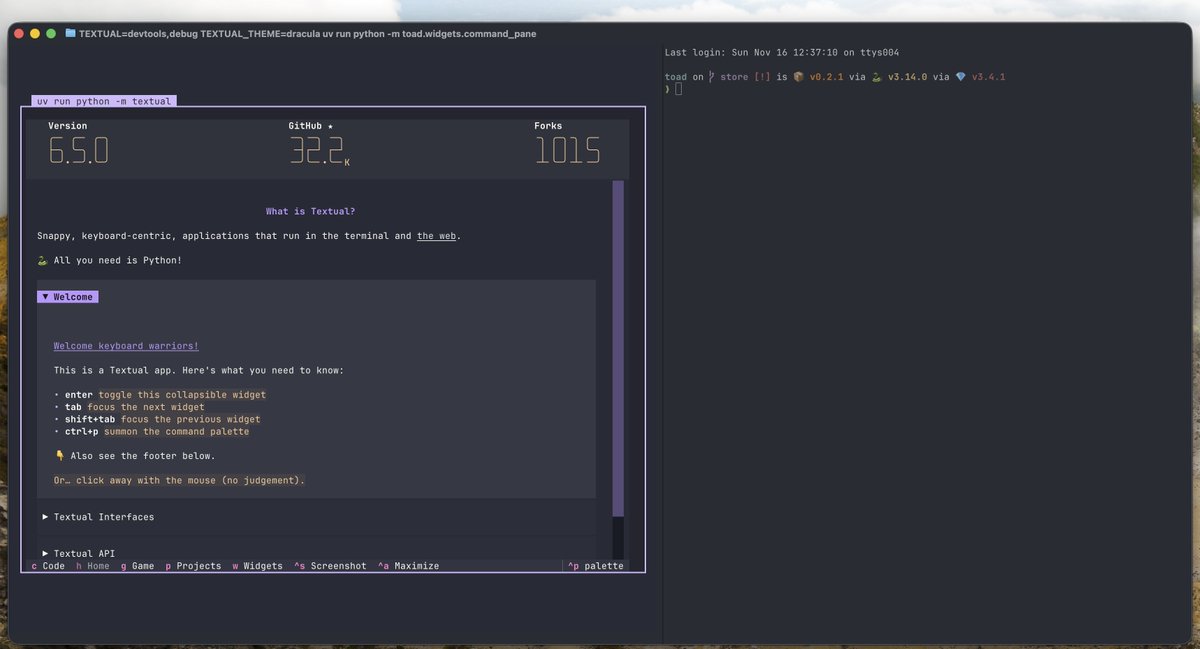Click the vertical scrollbar thumb in Textual demo
The height and width of the screenshot is (649, 1200).
click(x=618, y=348)
